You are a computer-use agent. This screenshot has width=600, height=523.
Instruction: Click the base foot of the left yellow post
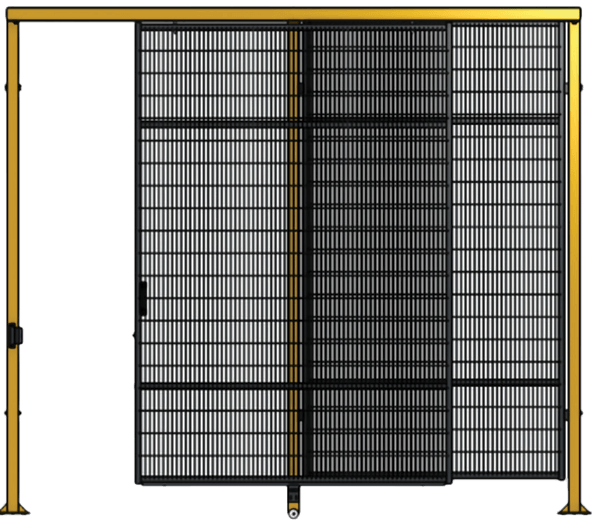[x=14, y=509]
